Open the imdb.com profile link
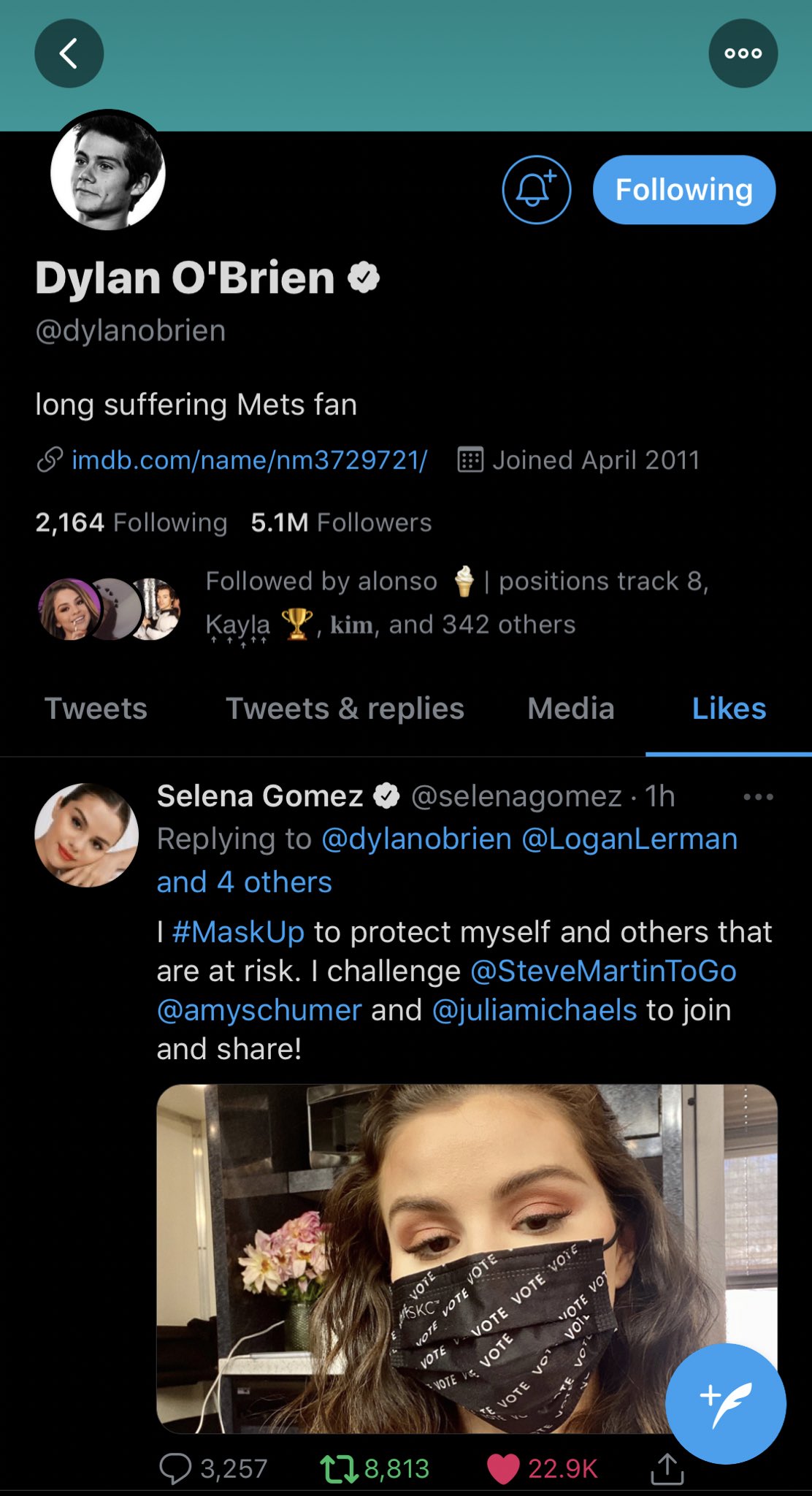Viewport: 812px width, 1496px height. click(x=248, y=460)
